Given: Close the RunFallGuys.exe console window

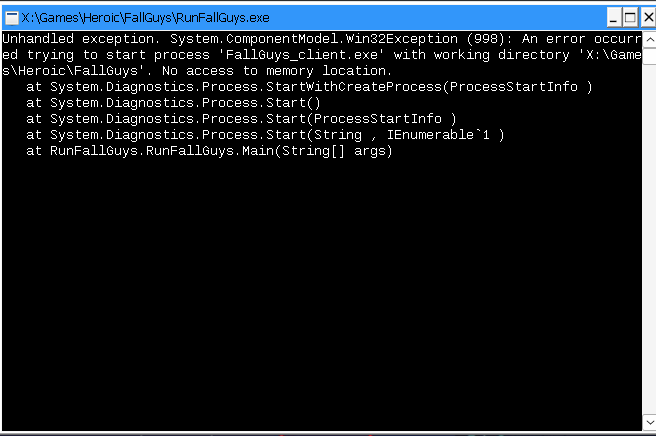Looking at the screenshot, I should point(646,17).
